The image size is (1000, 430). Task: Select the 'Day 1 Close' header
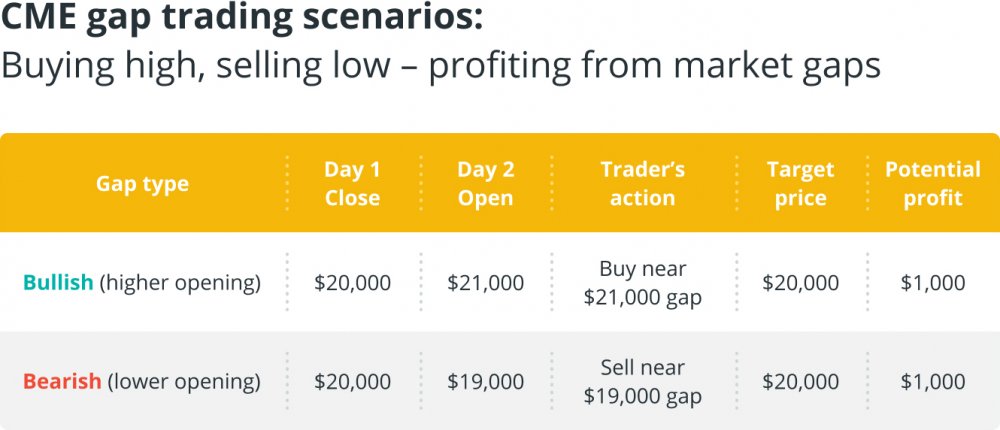[352, 184]
